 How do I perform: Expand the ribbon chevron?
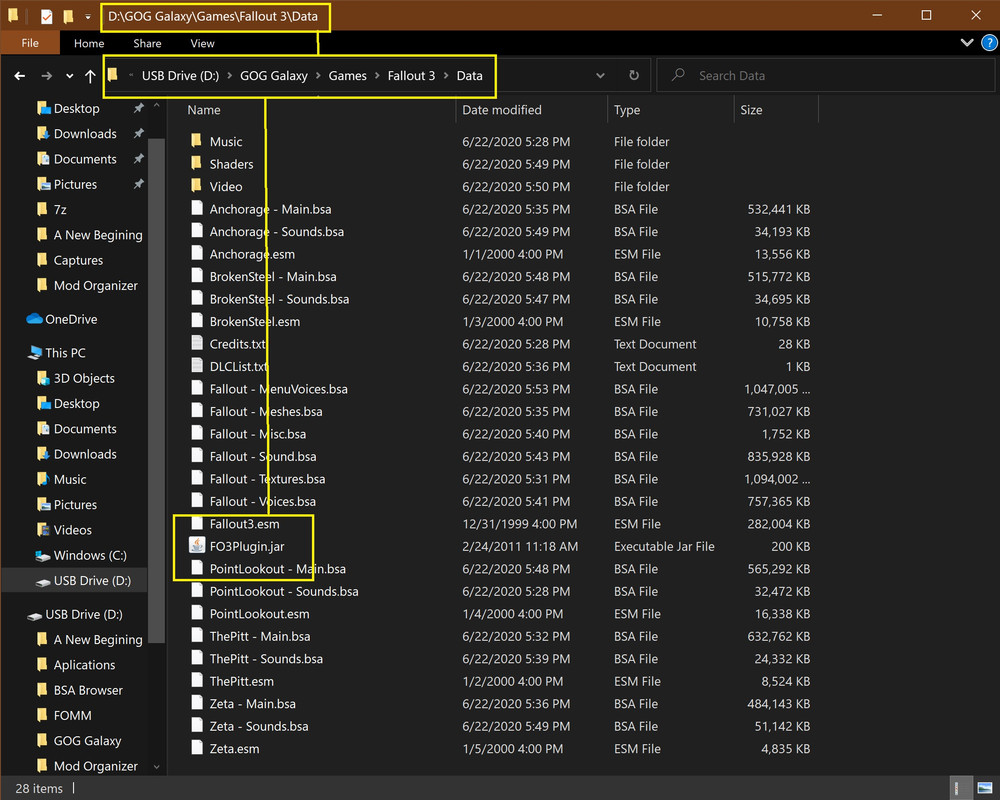click(x=967, y=43)
